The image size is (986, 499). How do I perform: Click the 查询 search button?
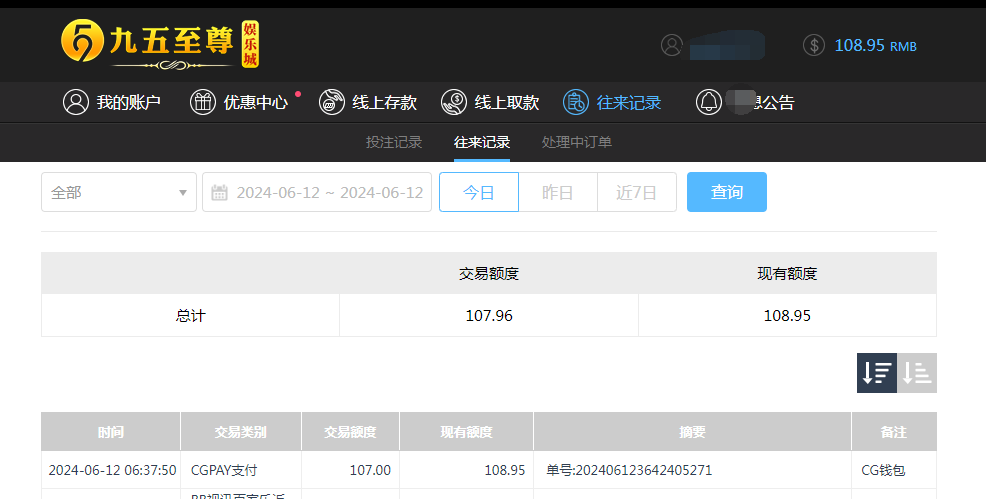click(x=727, y=192)
